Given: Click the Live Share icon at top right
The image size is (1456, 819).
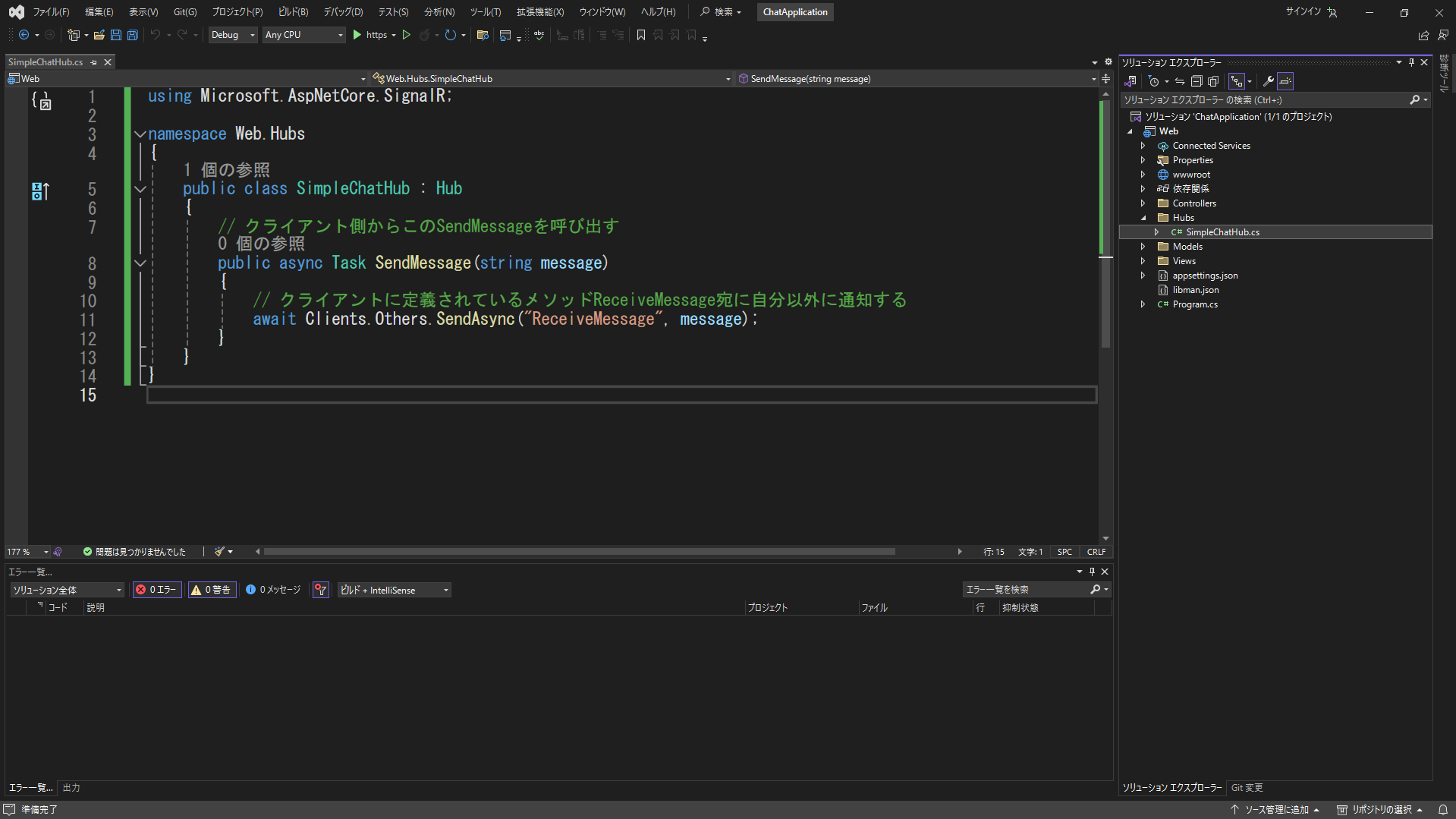Looking at the screenshot, I should coord(1423,35).
